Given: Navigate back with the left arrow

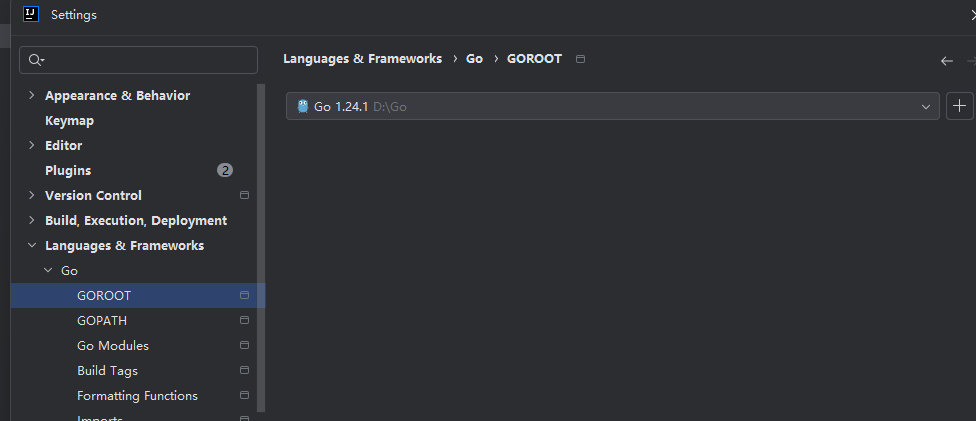Looking at the screenshot, I should click(x=947, y=60).
